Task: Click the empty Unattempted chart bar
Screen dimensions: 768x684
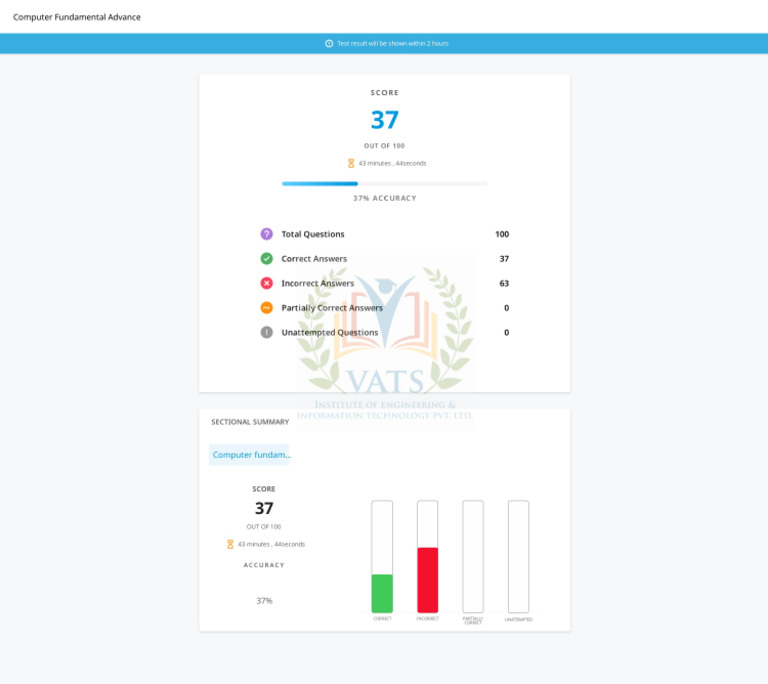Action: pyautogui.click(x=519, y=557)
